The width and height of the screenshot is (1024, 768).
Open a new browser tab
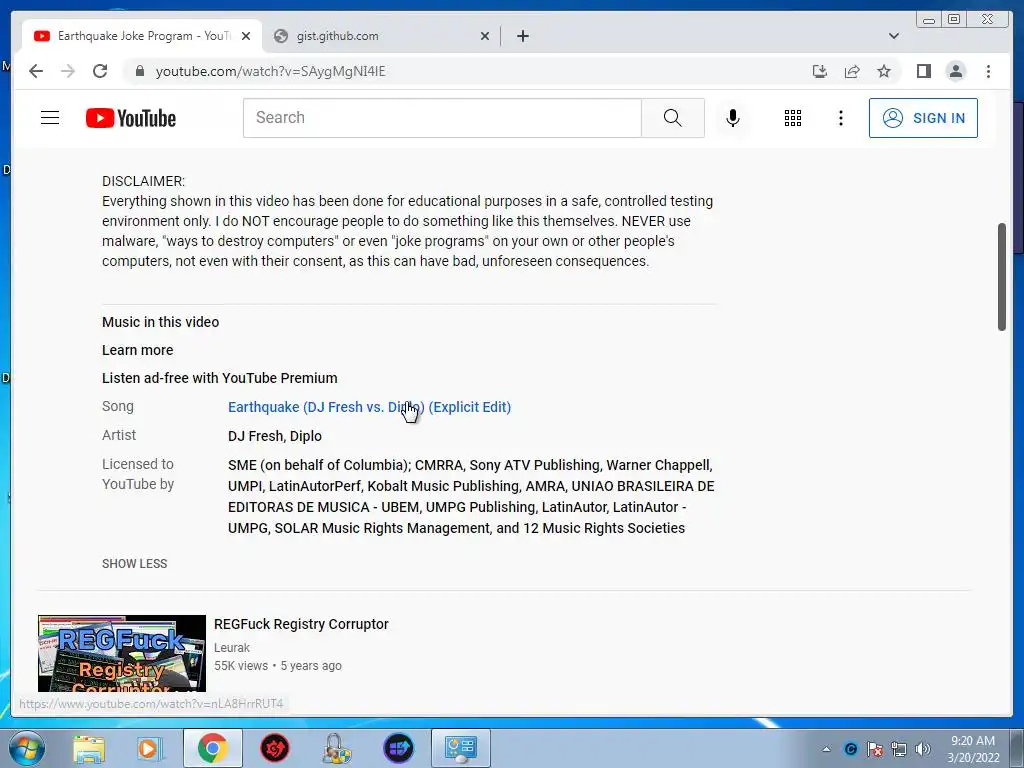[x=522, y=36]
